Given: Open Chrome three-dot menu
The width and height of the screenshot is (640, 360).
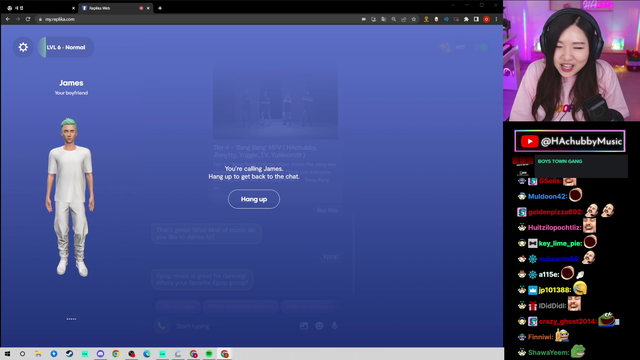Looking at the screenshot, I should (496, 19).
